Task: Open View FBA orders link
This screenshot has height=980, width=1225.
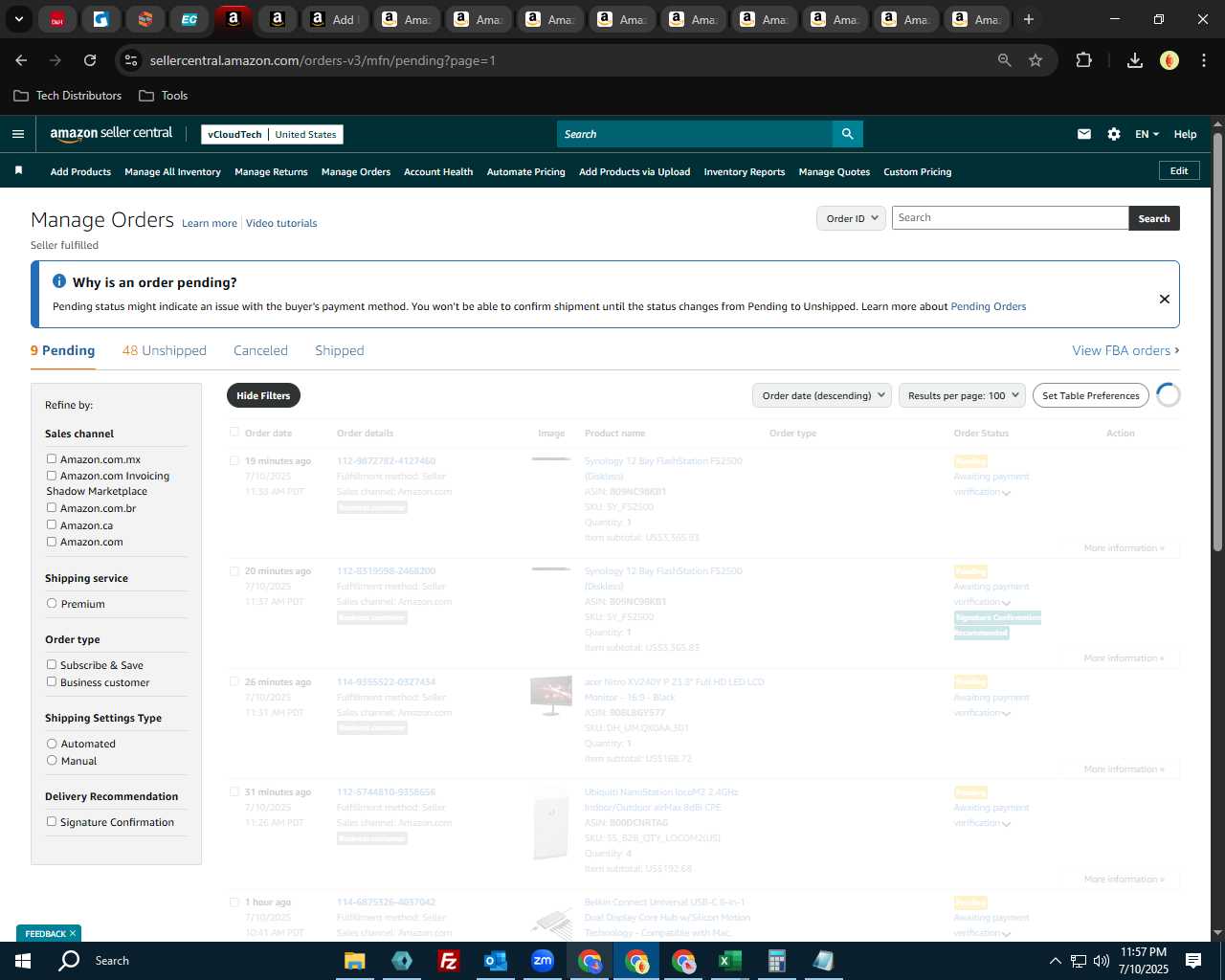Action: 1125,350
